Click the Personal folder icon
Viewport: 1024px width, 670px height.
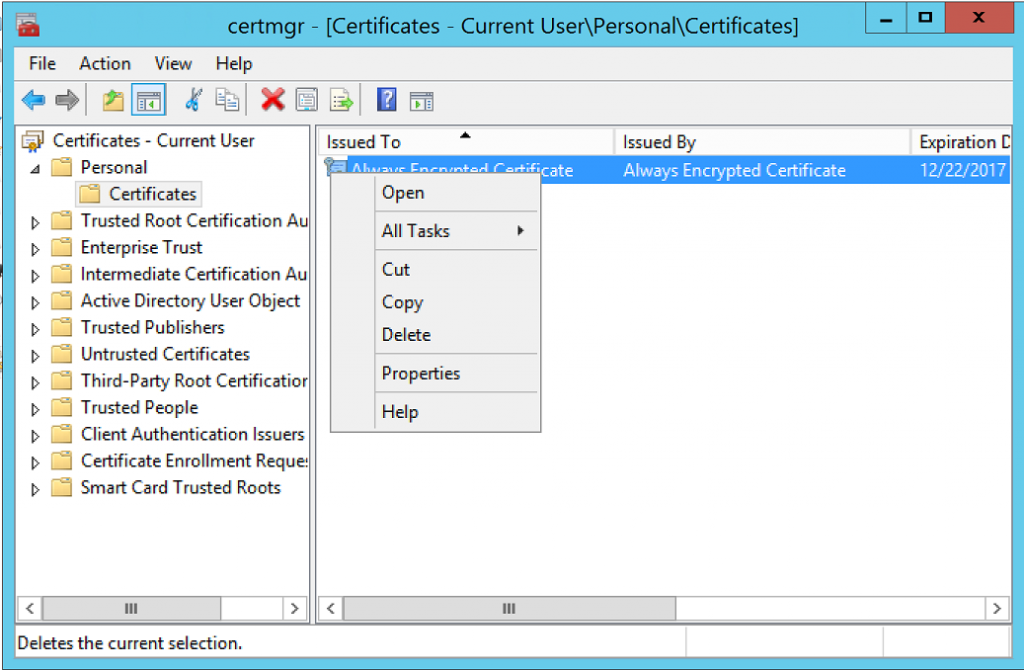(x=61, y=167)
